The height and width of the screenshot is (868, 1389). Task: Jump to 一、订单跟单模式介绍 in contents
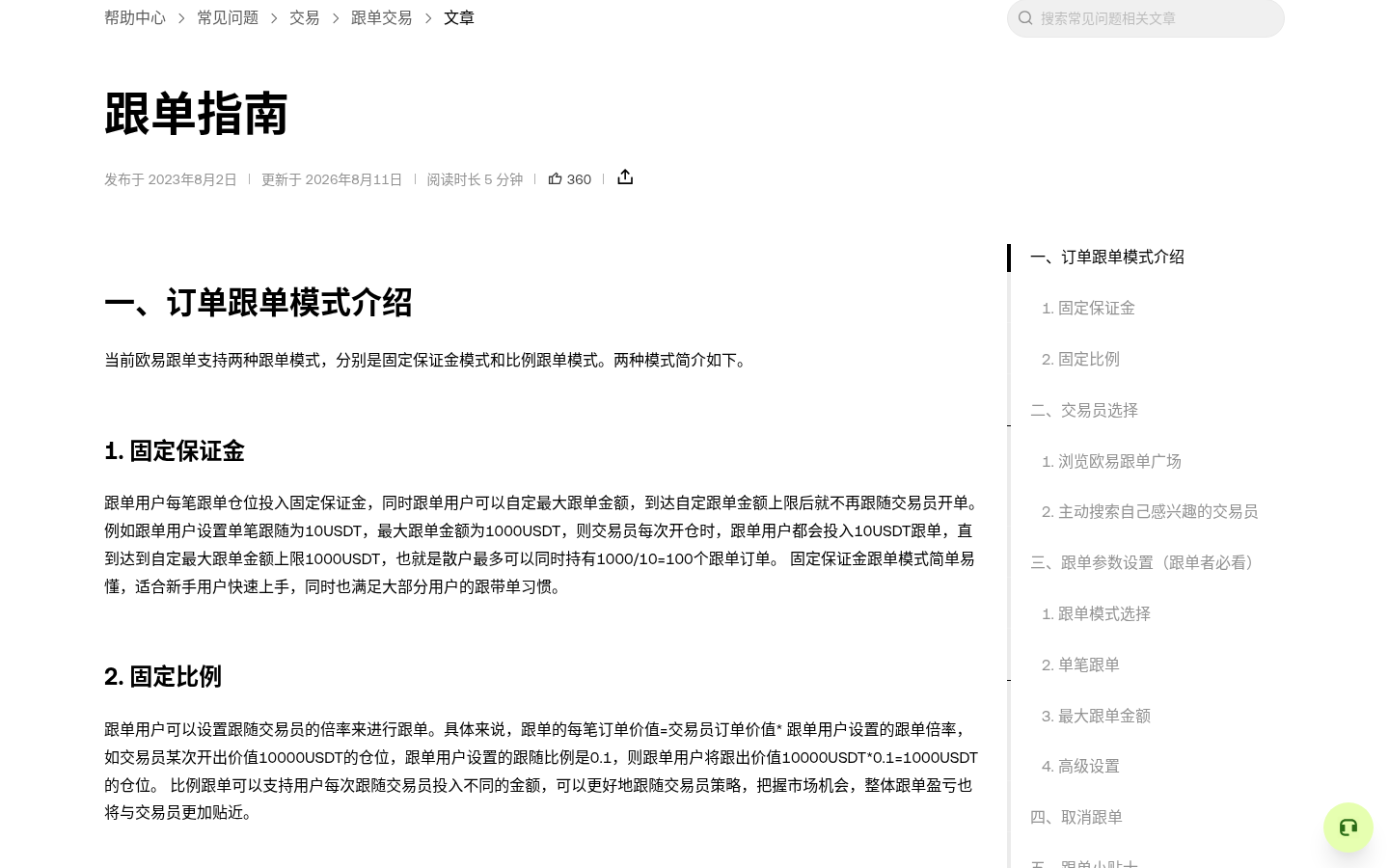1107,257
